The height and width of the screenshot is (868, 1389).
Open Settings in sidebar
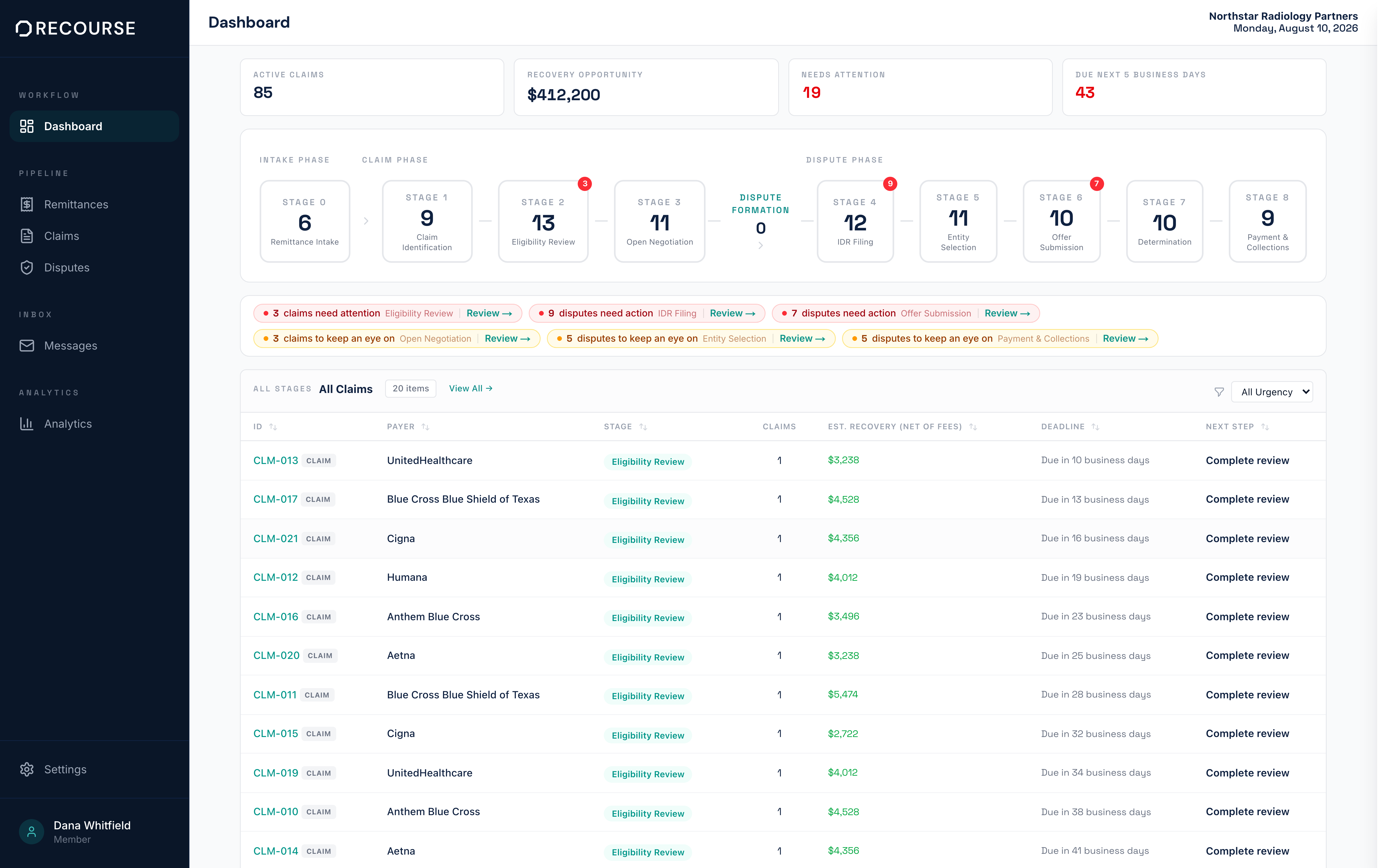(94, 769)
